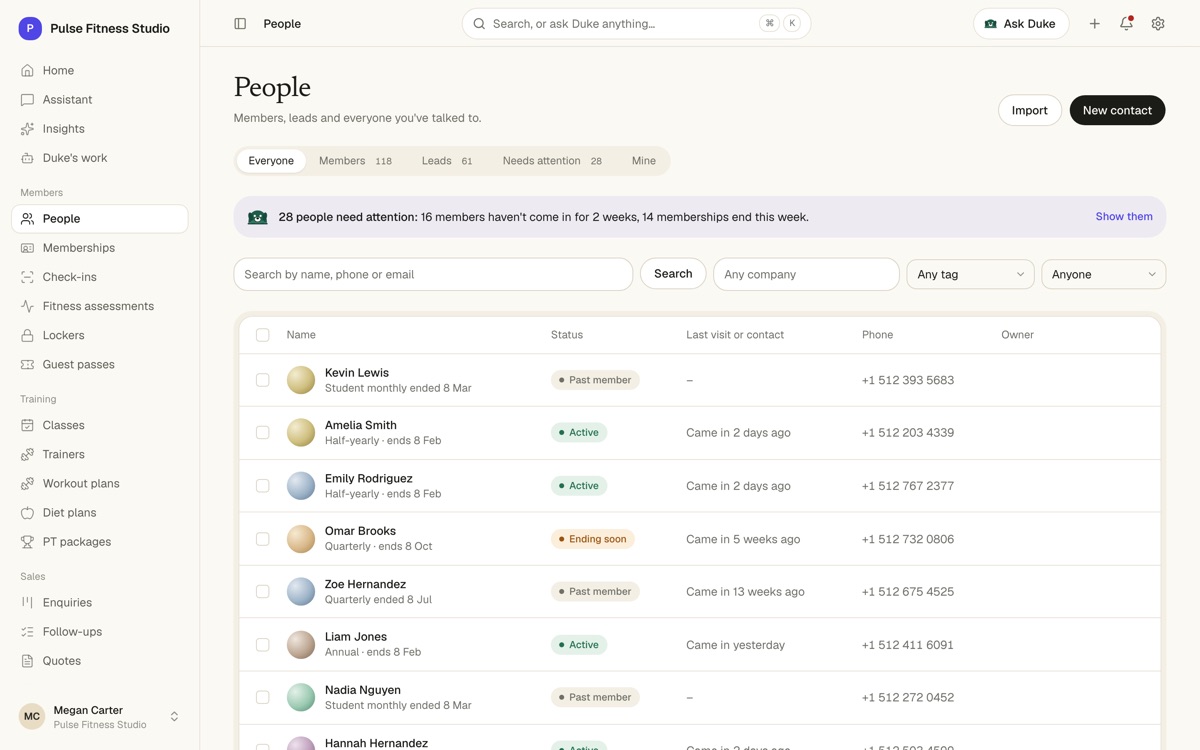Open Check-ins page
The image size is (1200, 750).
pyautogui.click(x=99, y=277)
